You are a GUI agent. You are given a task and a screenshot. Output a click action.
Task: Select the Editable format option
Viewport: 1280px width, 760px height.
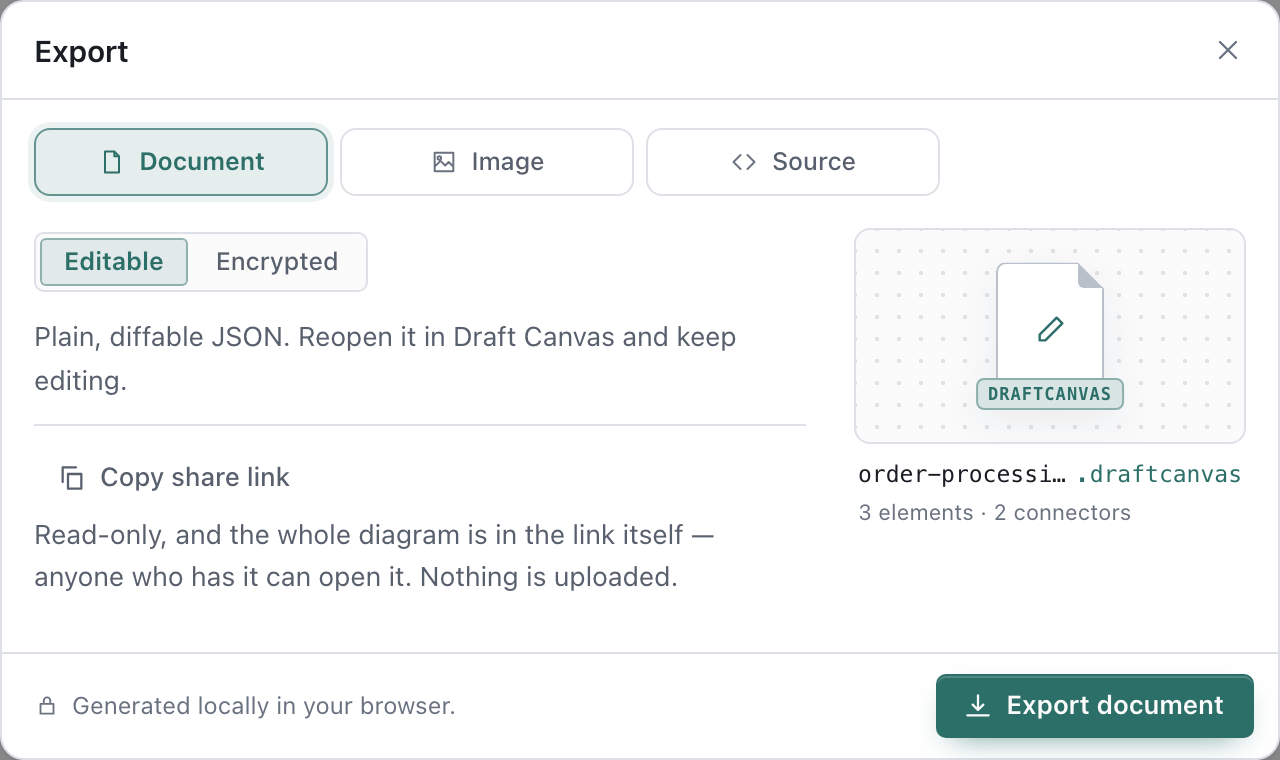114,262
